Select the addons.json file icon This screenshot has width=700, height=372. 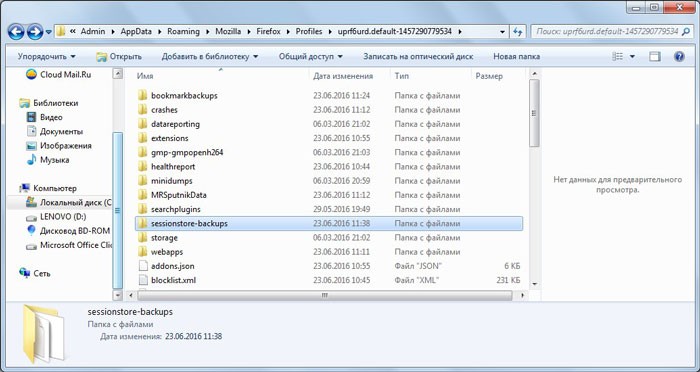(x=143, y=266)
